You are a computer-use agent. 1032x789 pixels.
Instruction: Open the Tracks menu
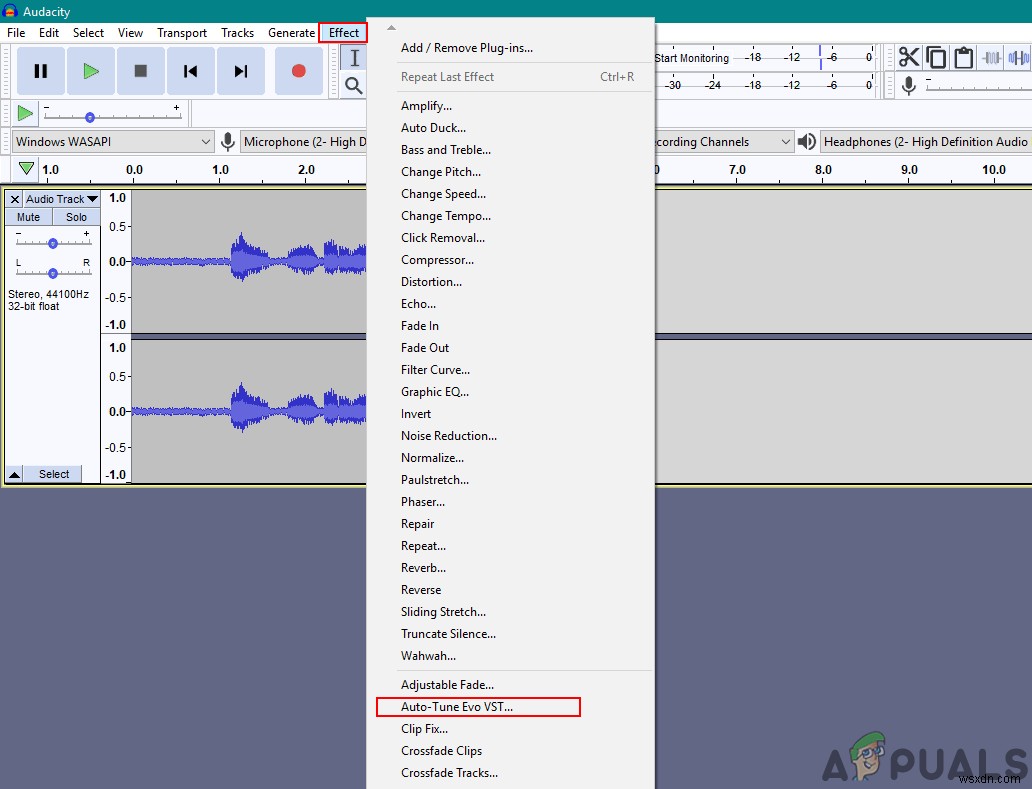(237, 32)
